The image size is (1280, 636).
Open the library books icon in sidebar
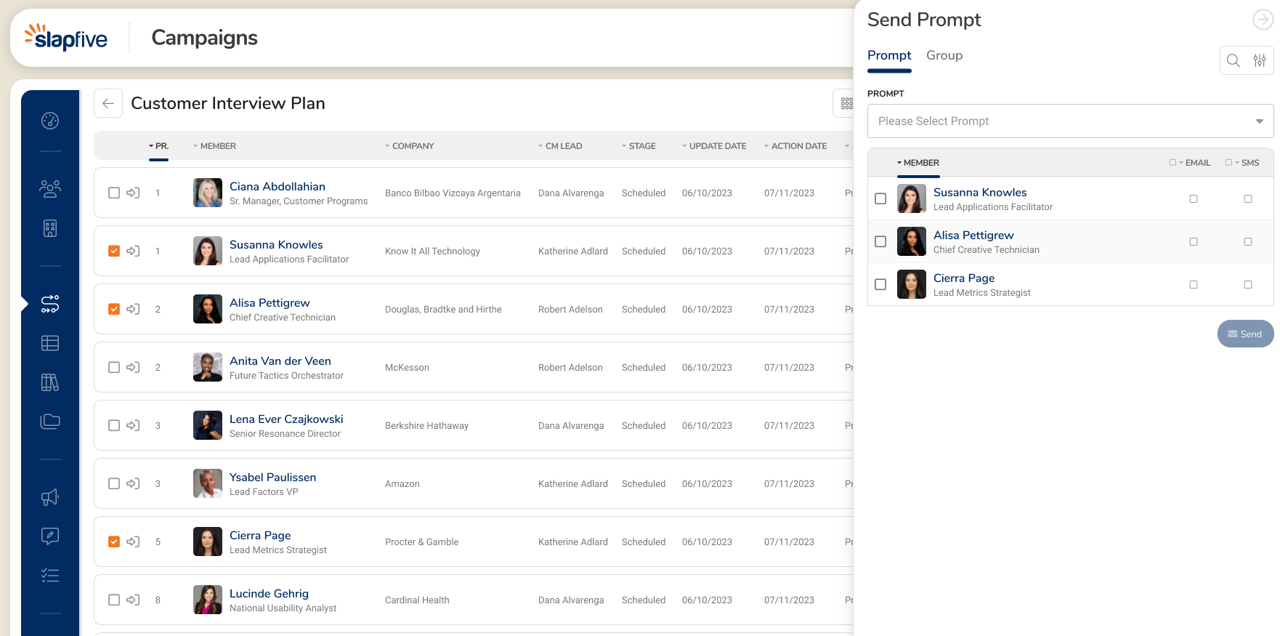(50, 382)
